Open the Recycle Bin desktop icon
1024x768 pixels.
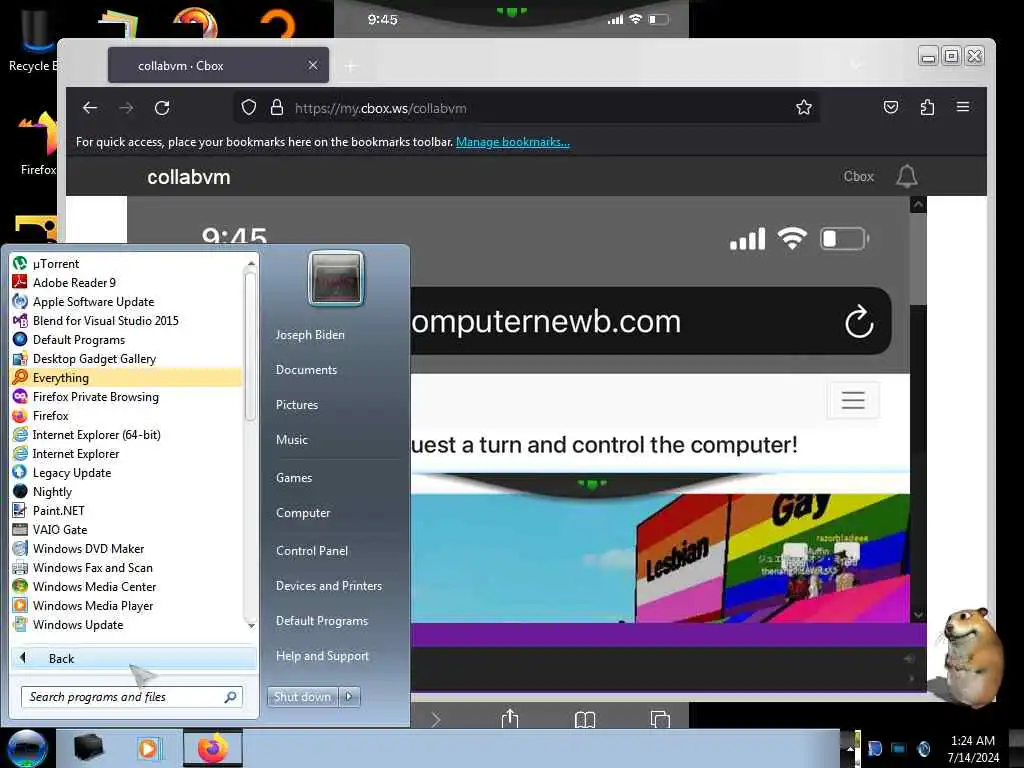pos(34,40)
